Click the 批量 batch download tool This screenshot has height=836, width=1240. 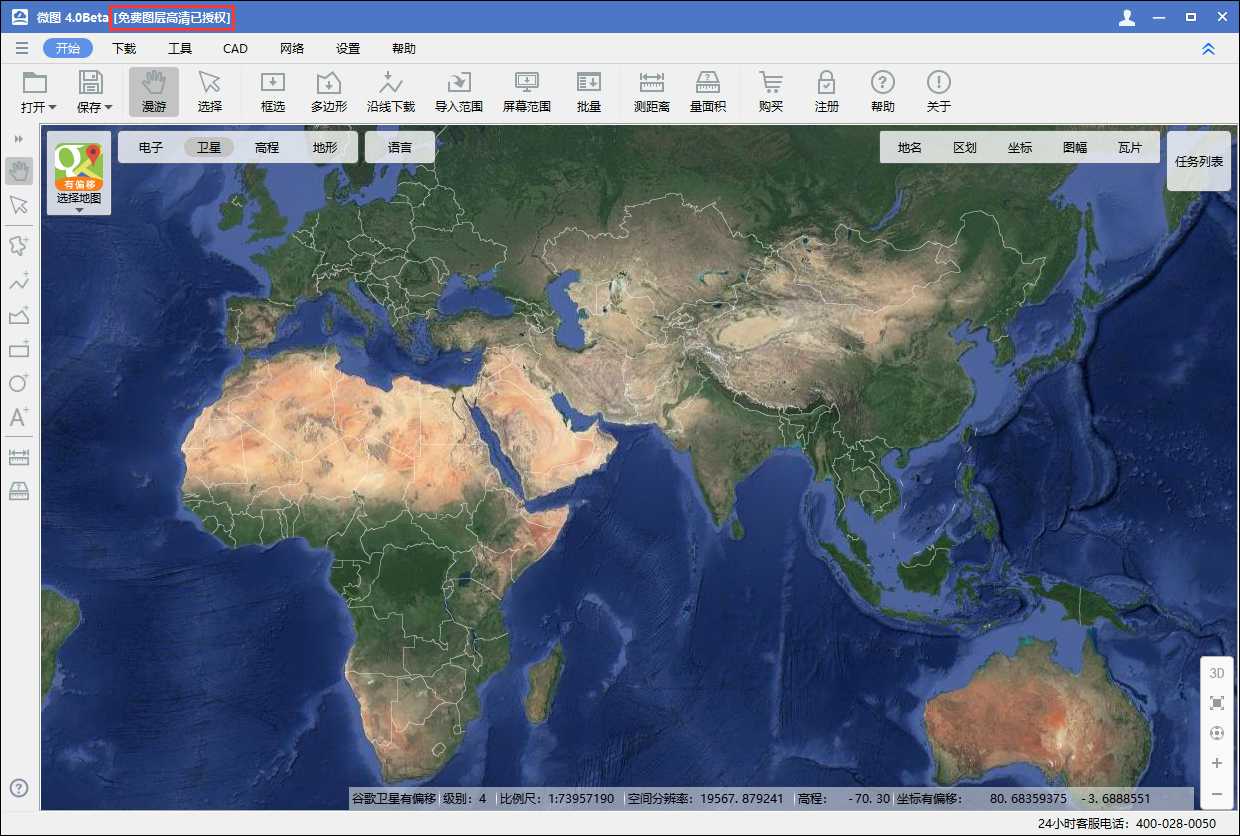click(x=589, y=91)
